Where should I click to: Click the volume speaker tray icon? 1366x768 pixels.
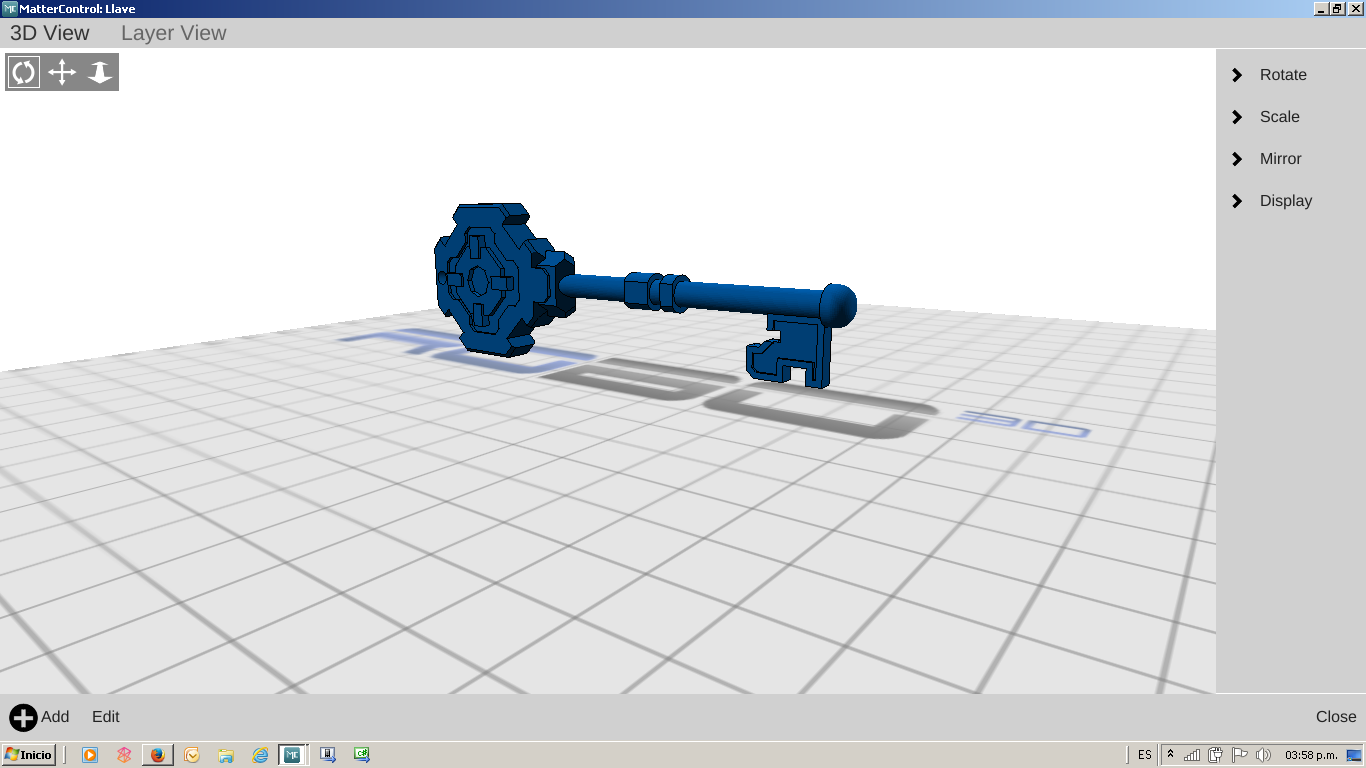(1263, 755)
